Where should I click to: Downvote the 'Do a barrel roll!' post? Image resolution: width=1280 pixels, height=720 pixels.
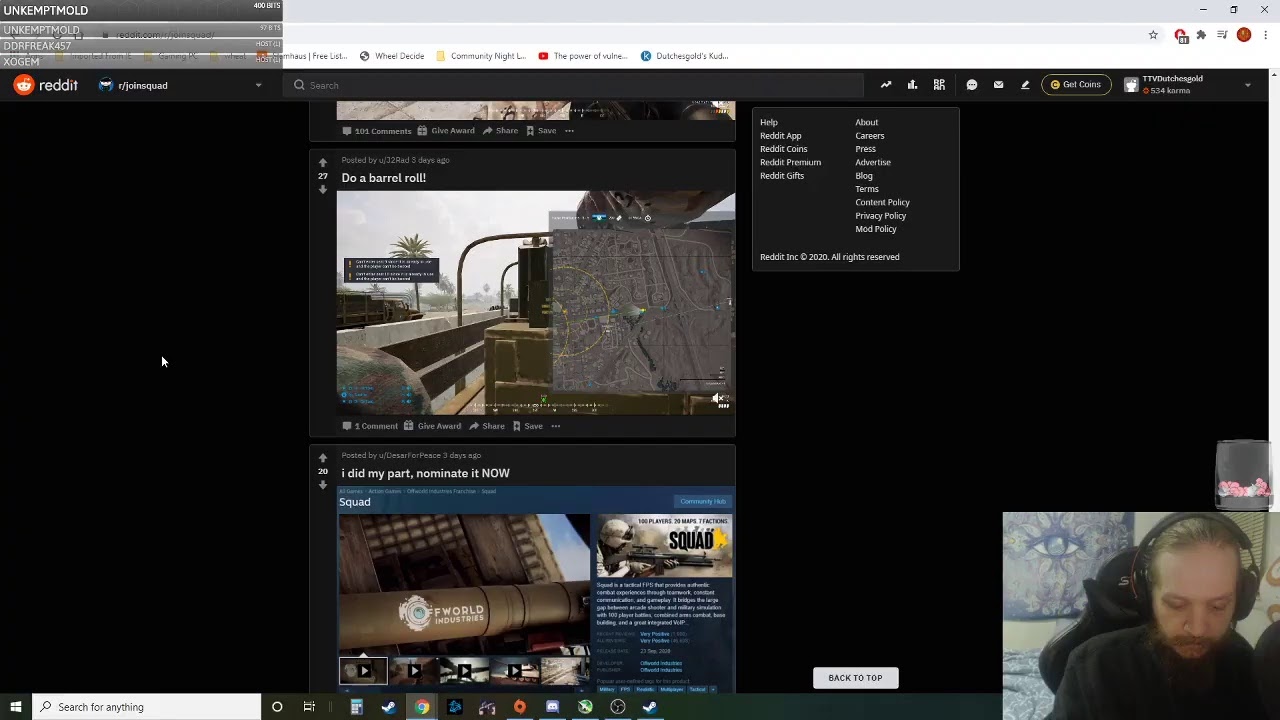[x=323, y=189]
